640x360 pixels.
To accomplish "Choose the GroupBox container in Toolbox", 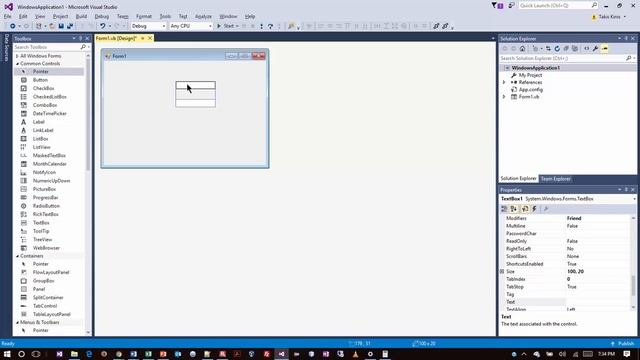I will [x=43, y=281].
